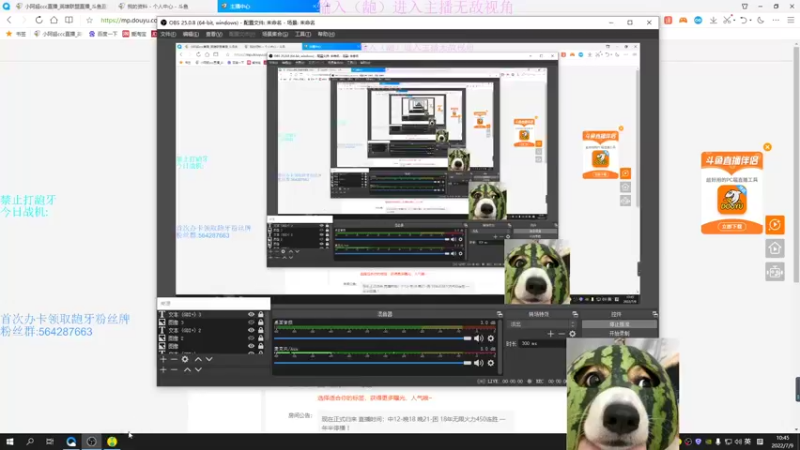
Task: Click the 桌面音频 volume slider in the mixer
Action: click(x=372, y=338)
